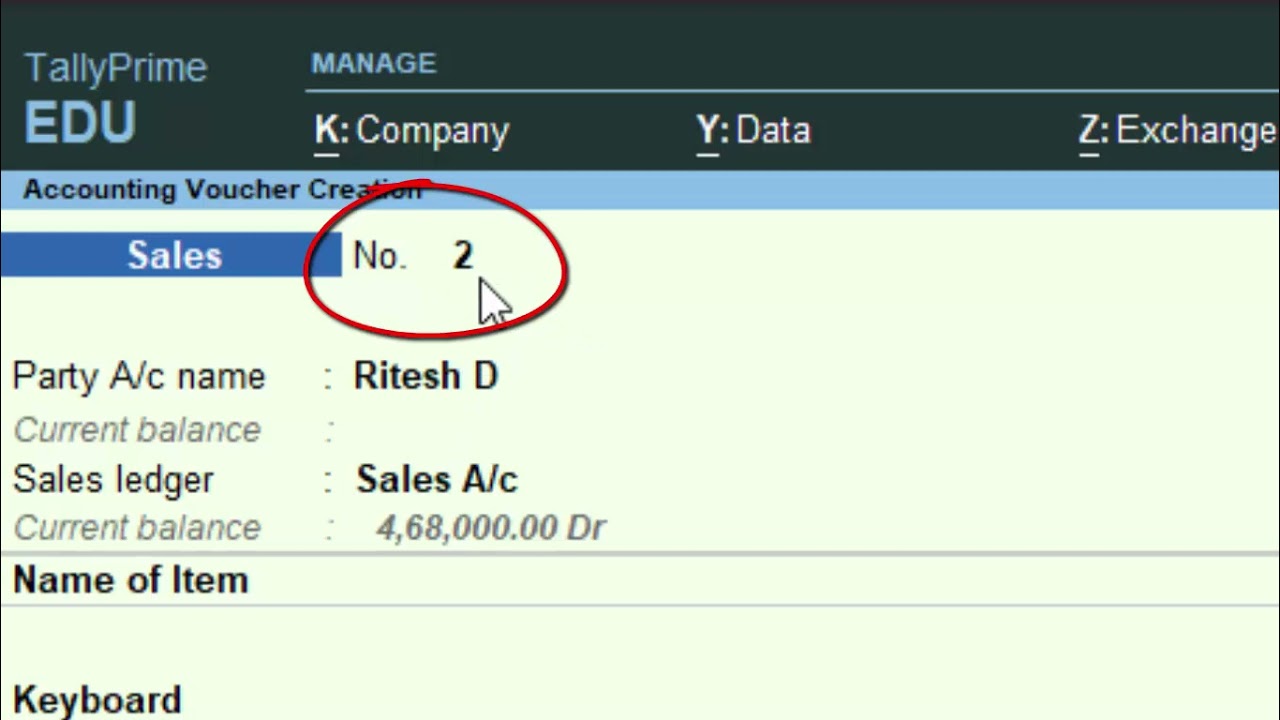Click the Name of Item column header
The image size is (1280, 720).
coord(130,581)
